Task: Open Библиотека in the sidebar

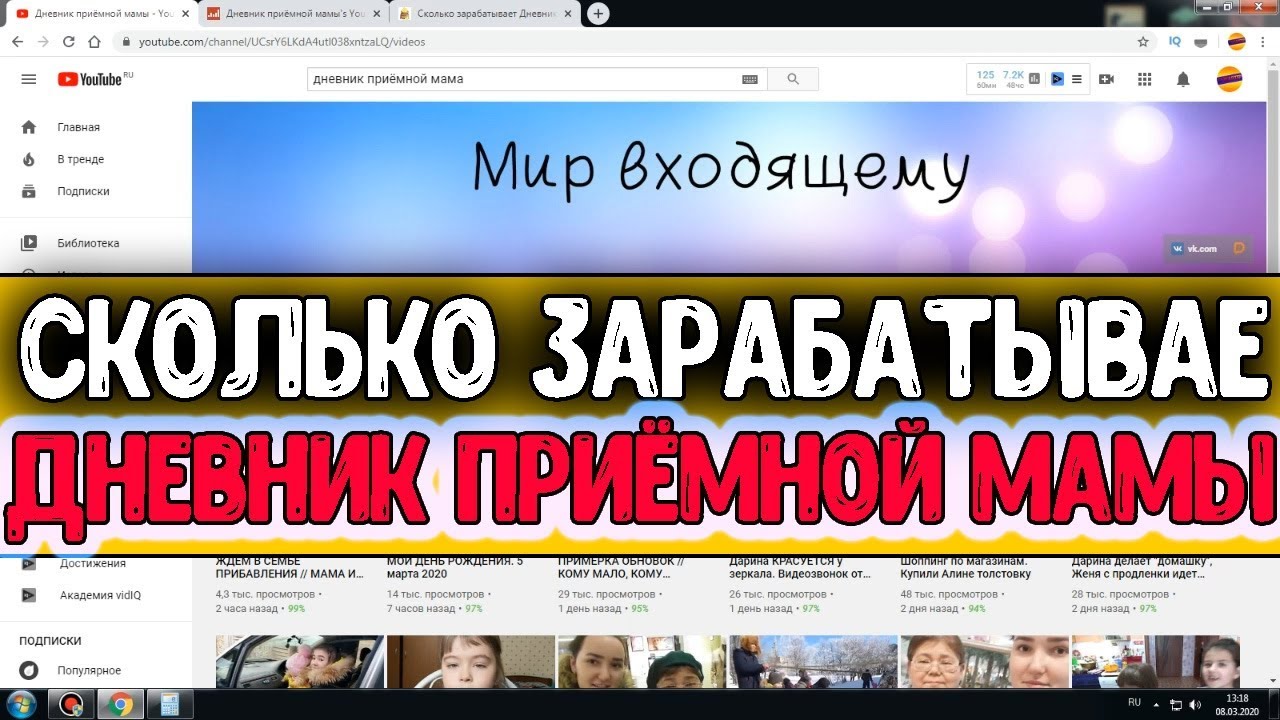Action: 88,243
